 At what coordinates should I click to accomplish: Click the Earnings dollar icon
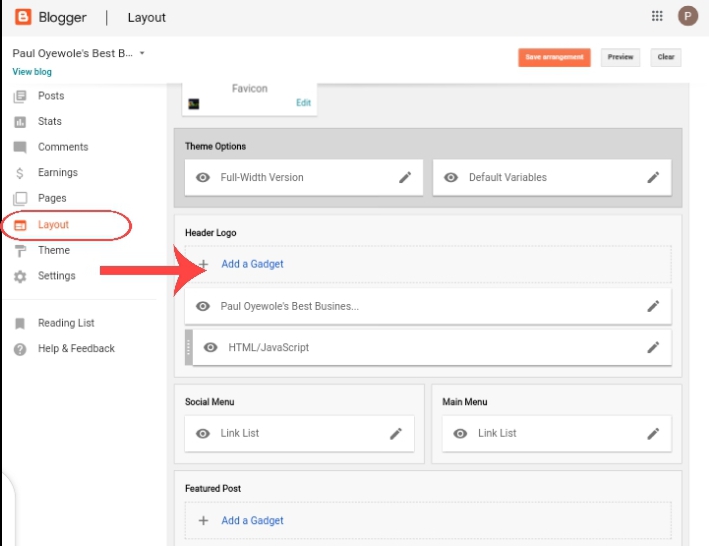pyautogui.click(x=19, y=173)
